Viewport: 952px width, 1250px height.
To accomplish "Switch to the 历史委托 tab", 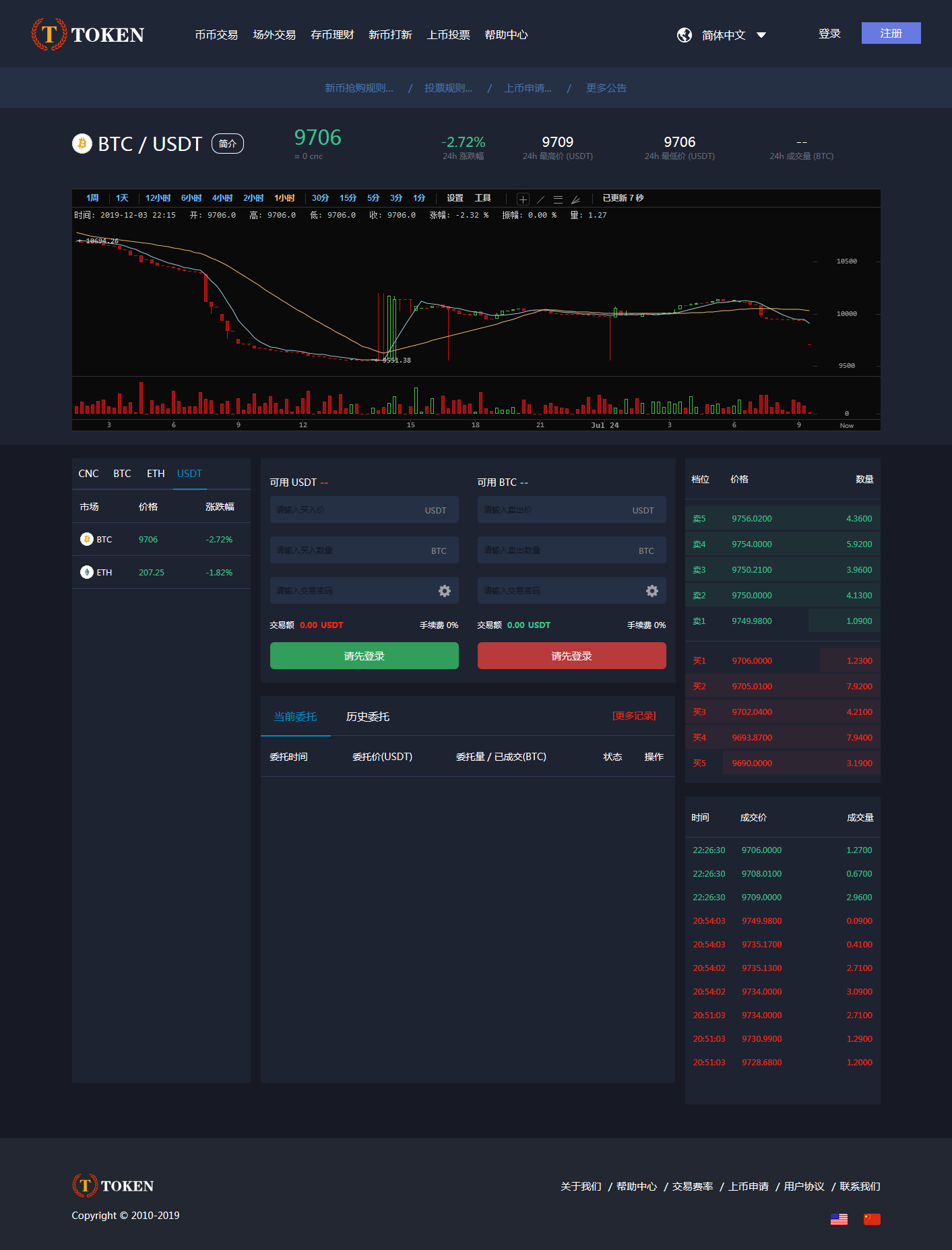I will tap(367, 716).
